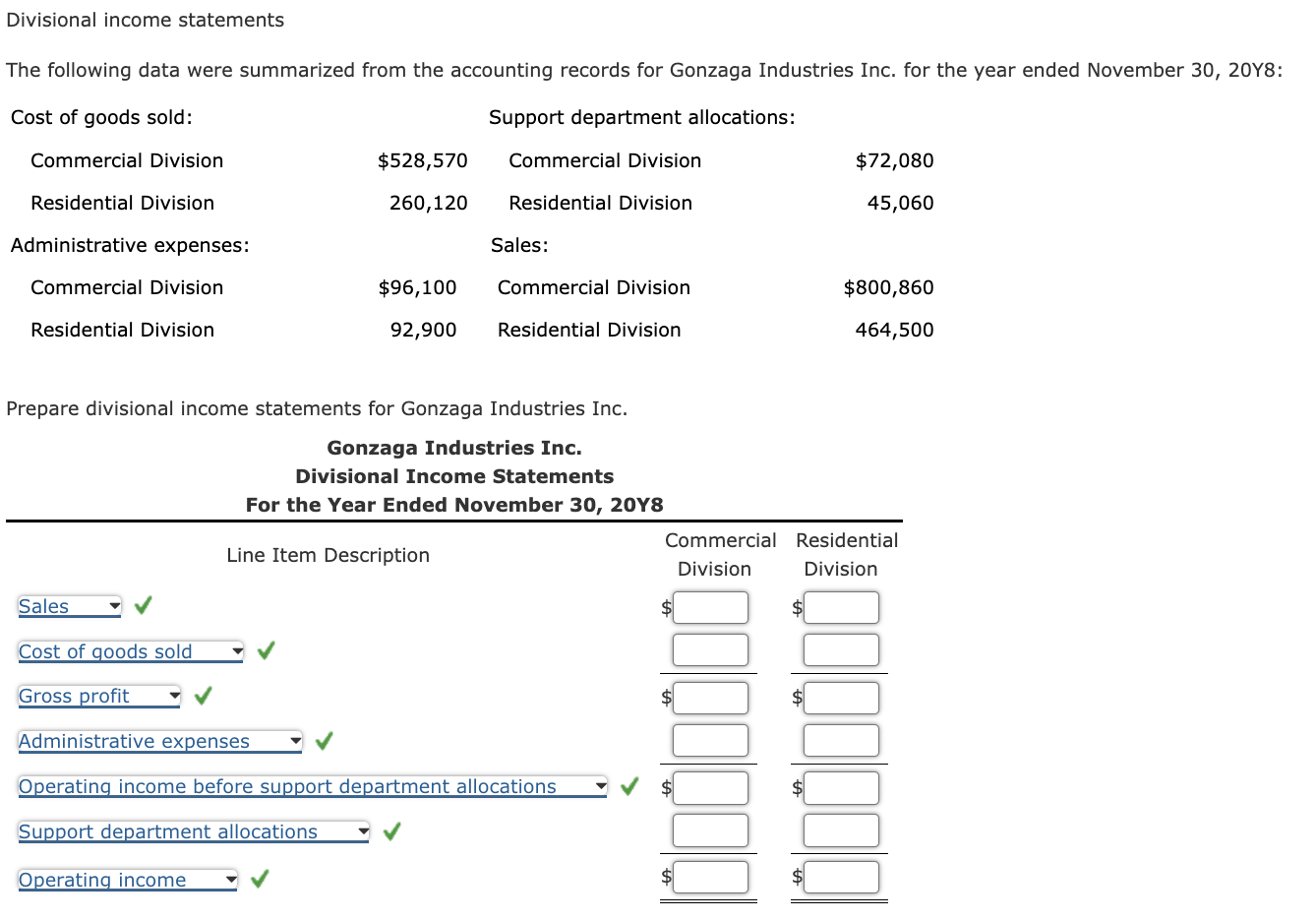The height and width of the screenshot is (921, 1316).
Task: Click Commercial Division administrative expenses field
Action: pos(710,740)
